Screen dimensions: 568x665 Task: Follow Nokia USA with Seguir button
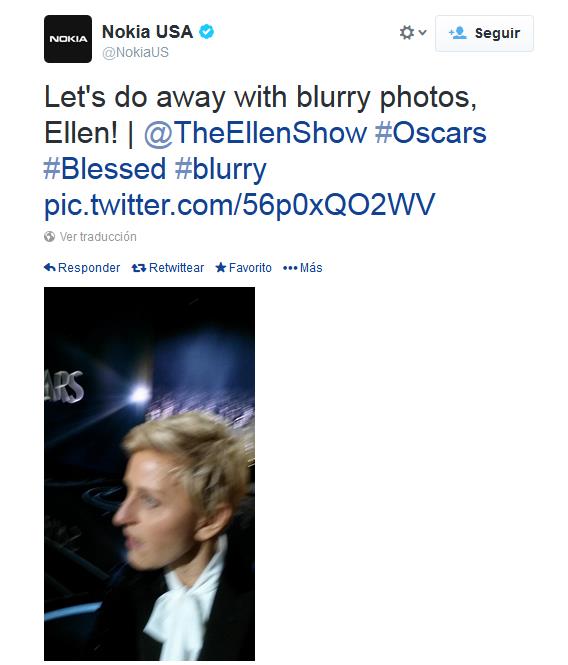coord(484,34)
